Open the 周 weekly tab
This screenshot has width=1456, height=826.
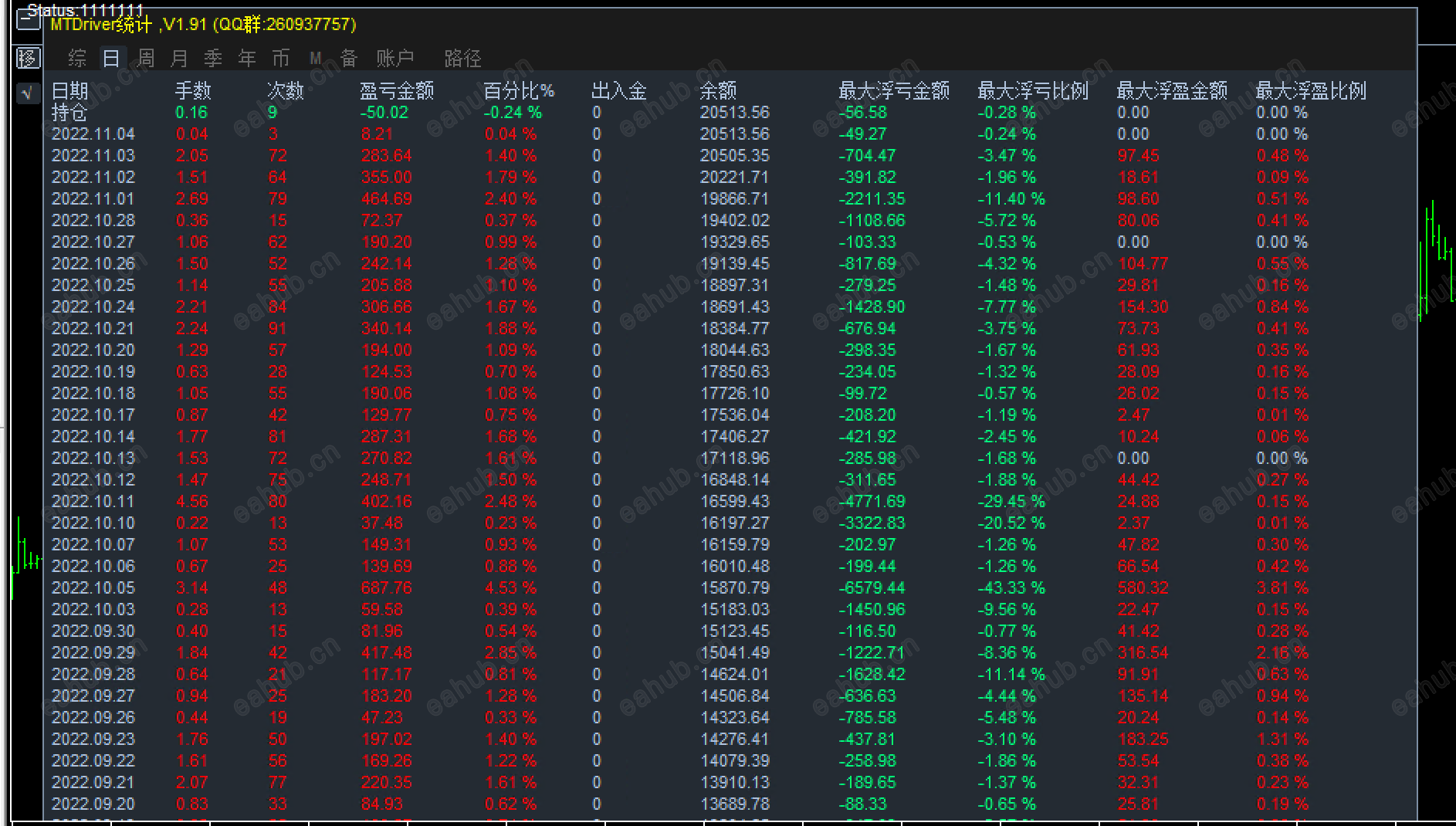146,58
